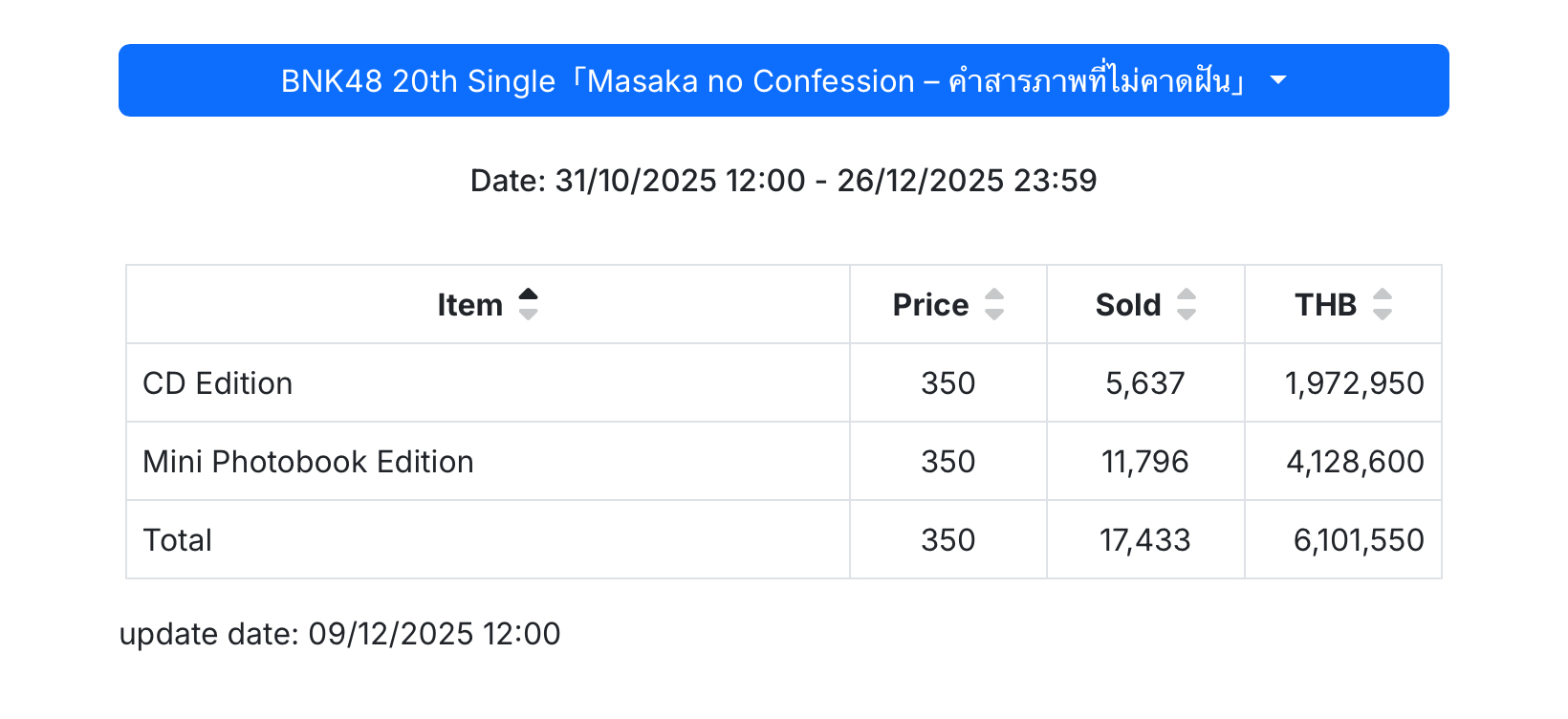Click the caret arrow beside the single title
The width and height of the screenshot is (1568, 719).
pos(1278,80)
